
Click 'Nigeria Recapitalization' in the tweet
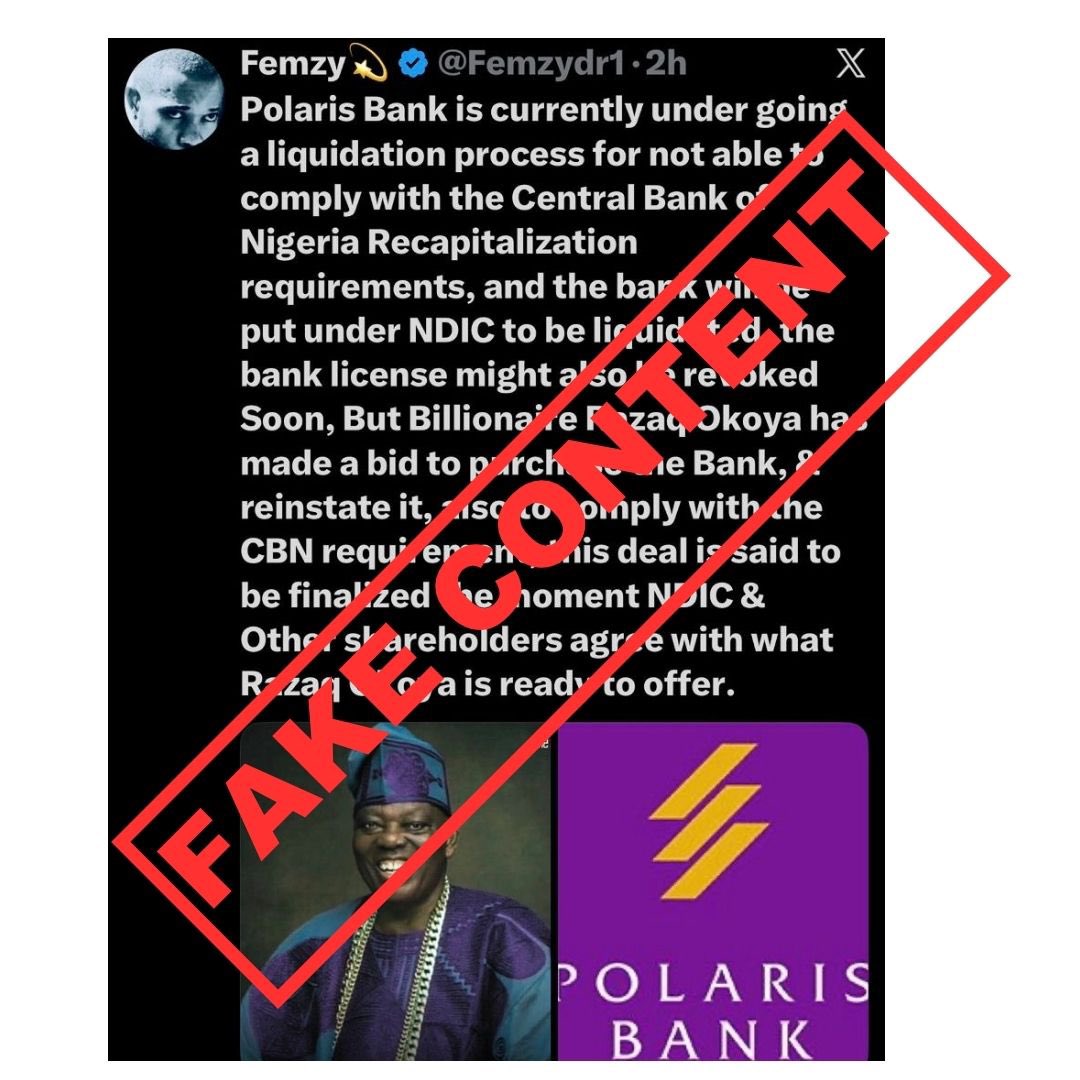pyautogui.click(x=439, y=243)
